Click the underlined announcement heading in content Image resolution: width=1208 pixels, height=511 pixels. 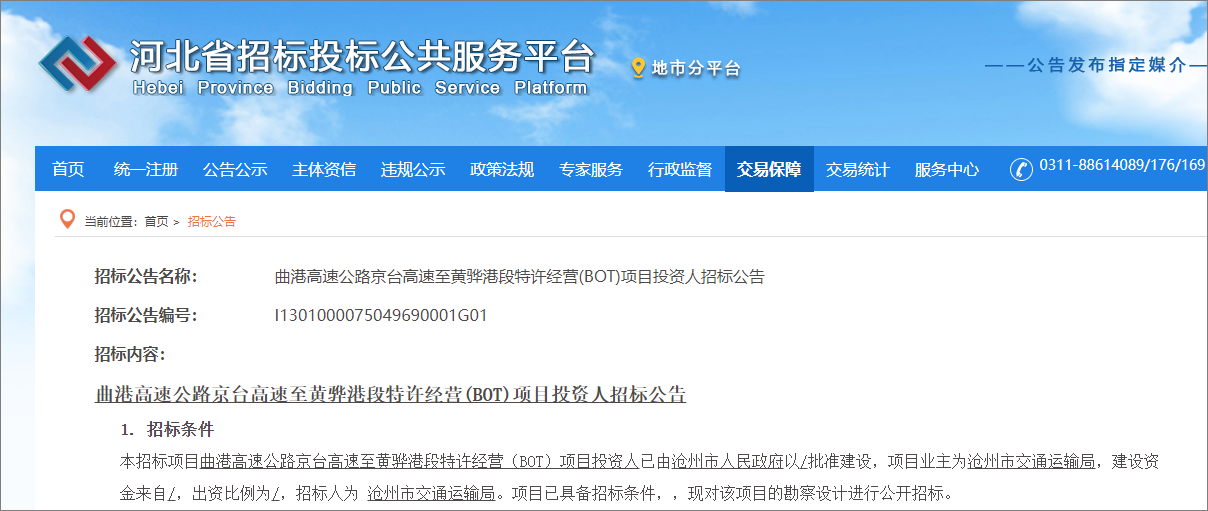tap(390, 394)
